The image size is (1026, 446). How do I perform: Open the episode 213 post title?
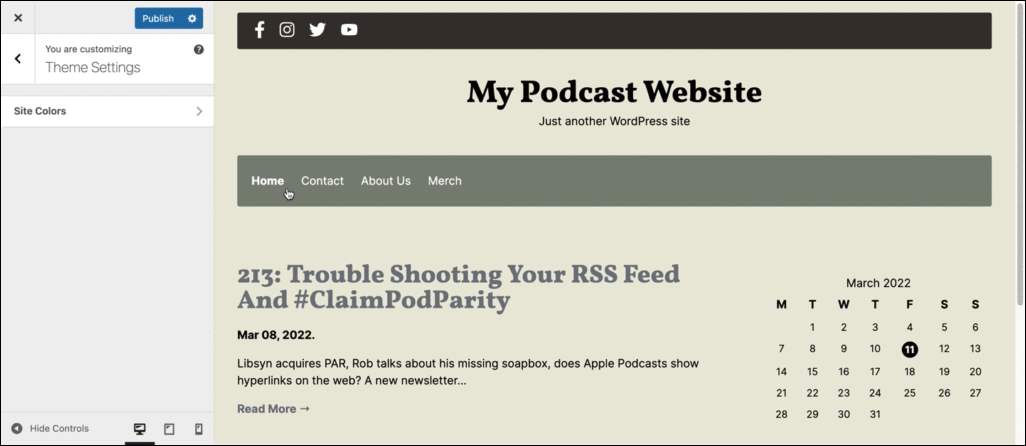[x=458, y=286]
